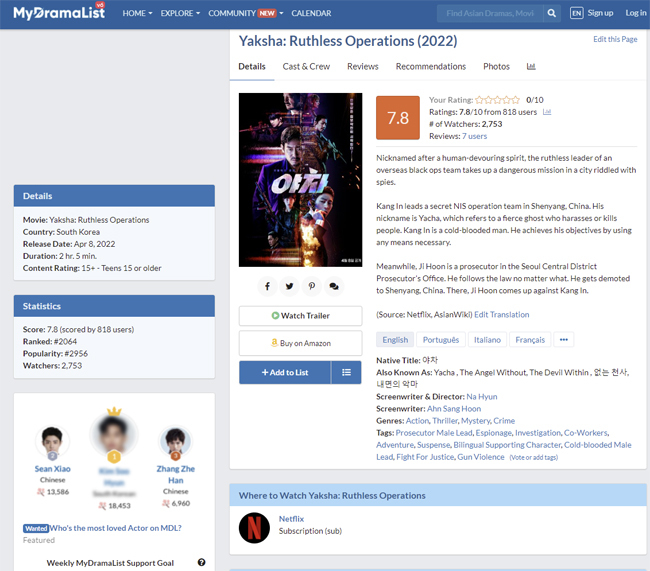Click the help question mark icon
The height and width of the screenshot is (571, 650).
(201, 562)
